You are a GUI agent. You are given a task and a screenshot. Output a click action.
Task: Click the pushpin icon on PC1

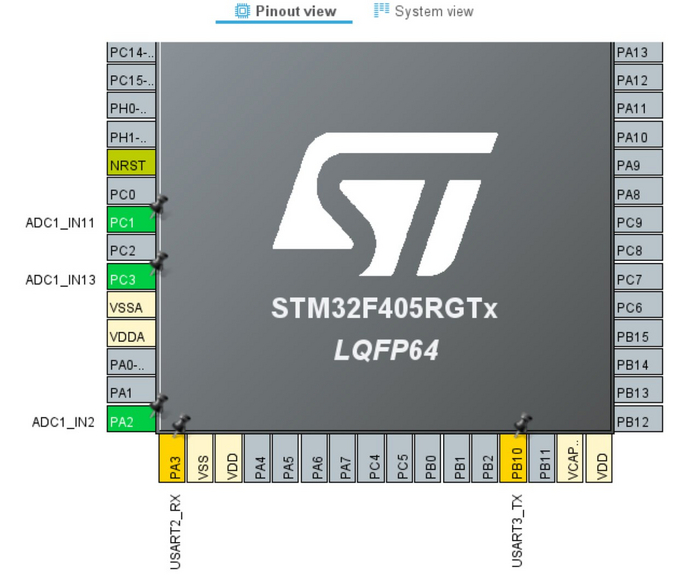pos(159,206)
